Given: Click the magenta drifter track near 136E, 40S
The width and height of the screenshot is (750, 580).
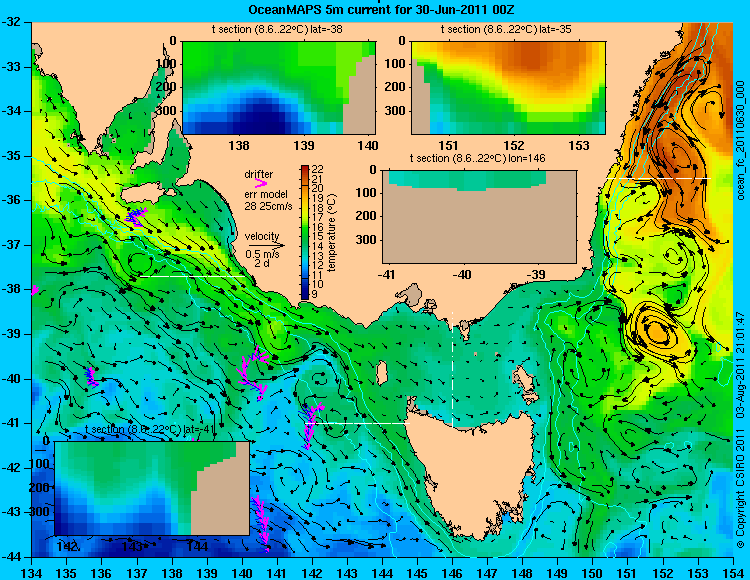Looking at the screenshot, I should [91, 376].
